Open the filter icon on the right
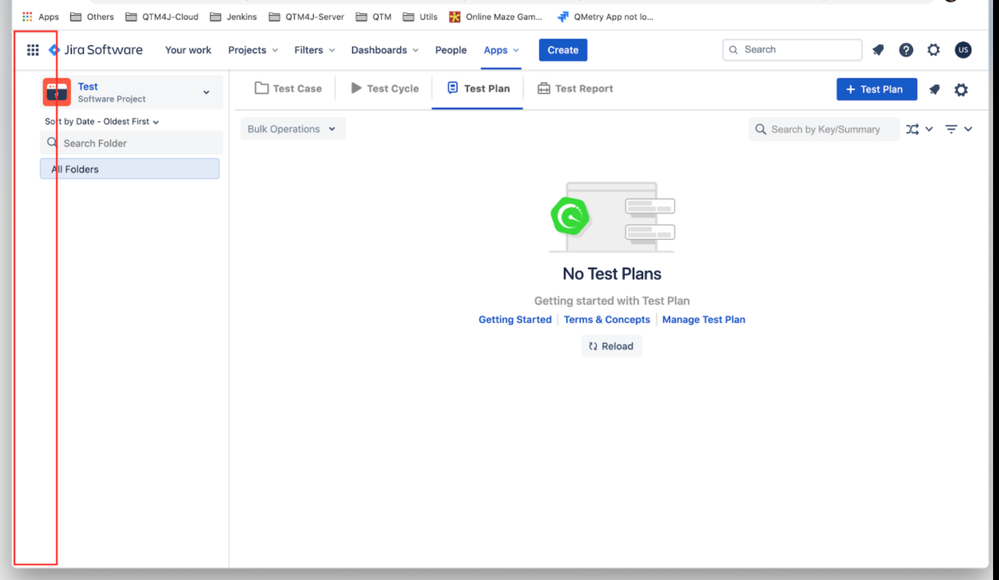 955,128
